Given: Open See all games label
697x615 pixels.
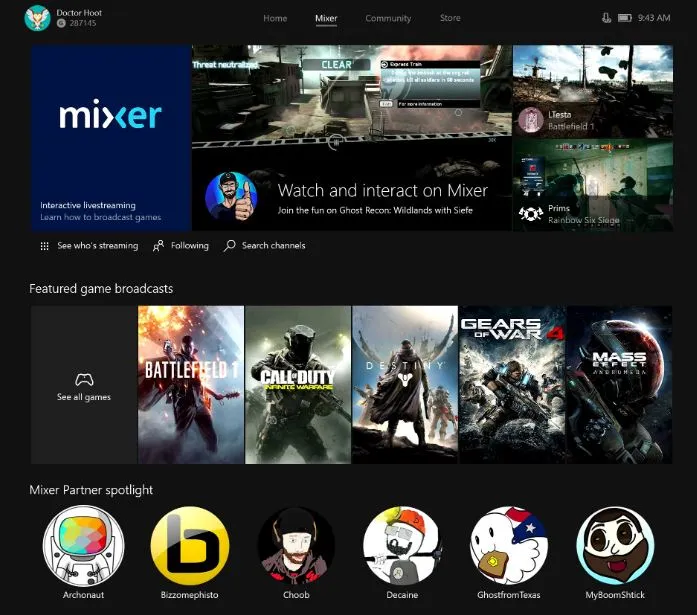Looking at the screenshot, I should pyautogui.click(x=84, y=397).
